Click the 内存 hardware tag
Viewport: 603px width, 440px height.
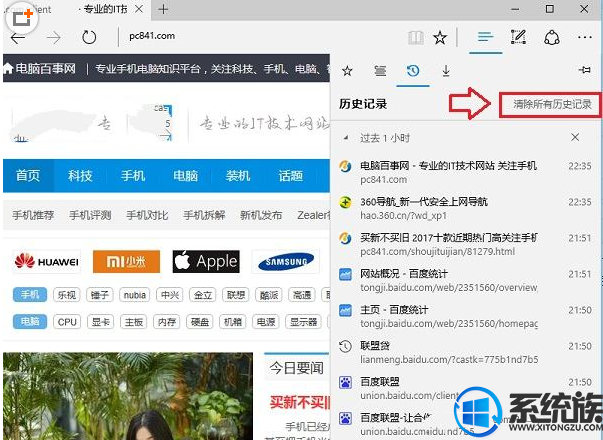point(167,322)
